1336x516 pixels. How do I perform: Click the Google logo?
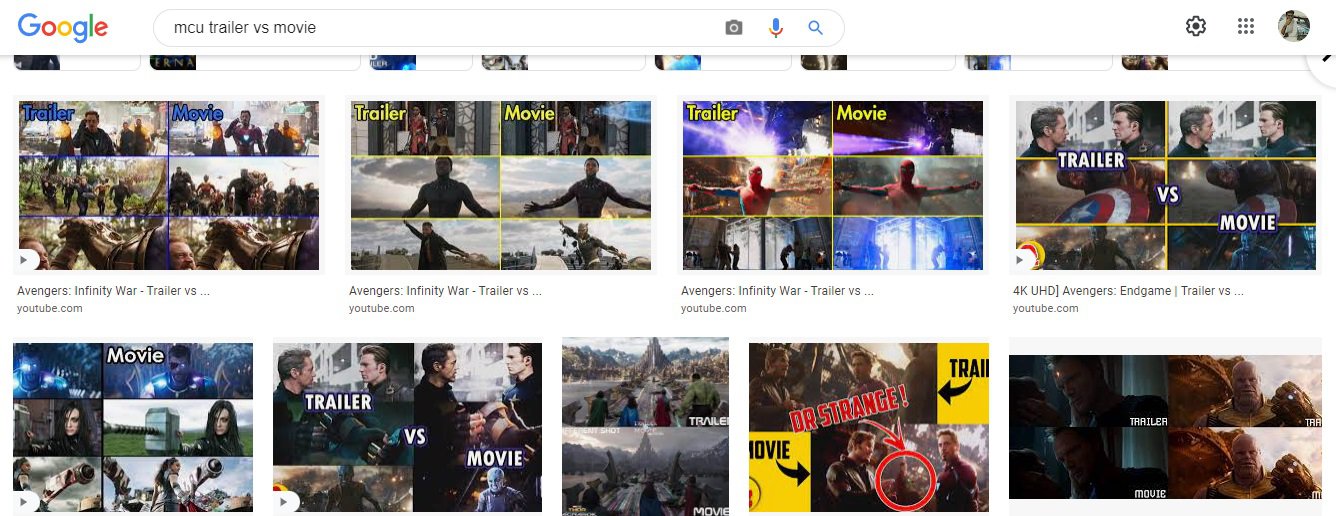pos(62,28)
